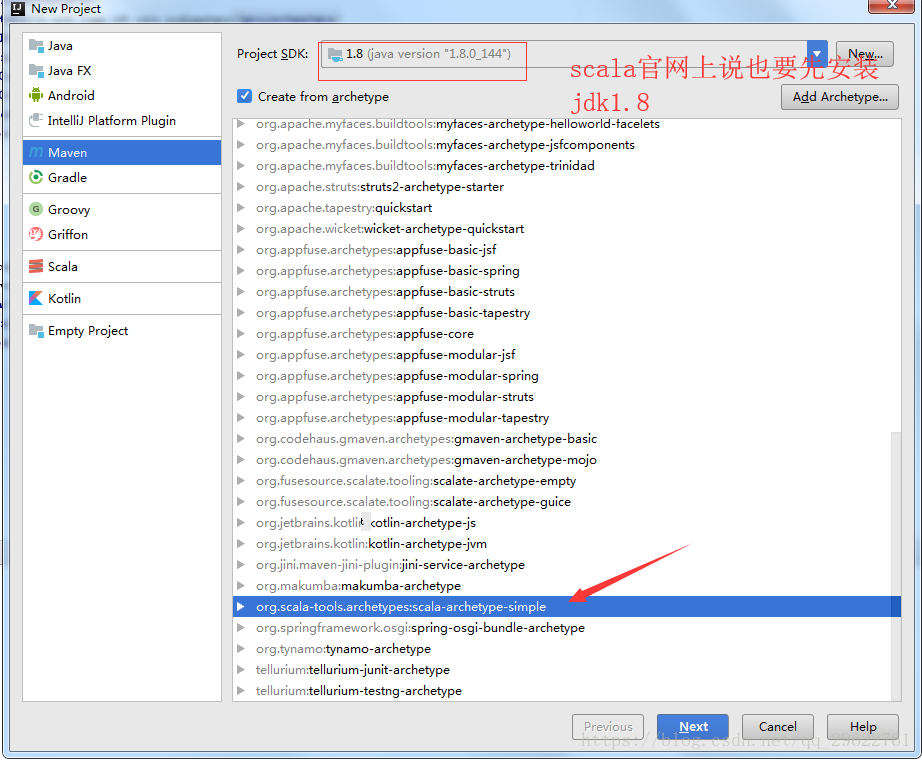Click the Java folder icon
This screenshot has height=760, width=922.
pyautogui.click(x=36, y=46)
